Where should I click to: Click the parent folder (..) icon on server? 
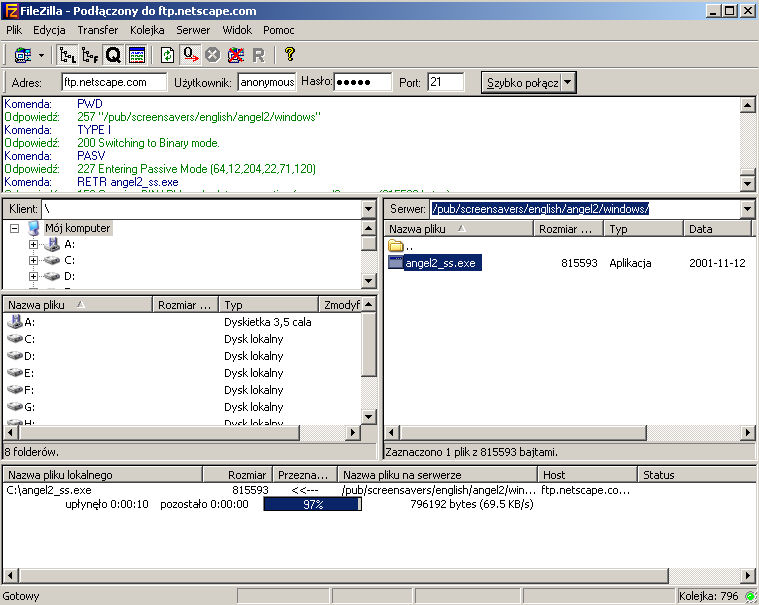pyautogui.click(x=396, y=246)
